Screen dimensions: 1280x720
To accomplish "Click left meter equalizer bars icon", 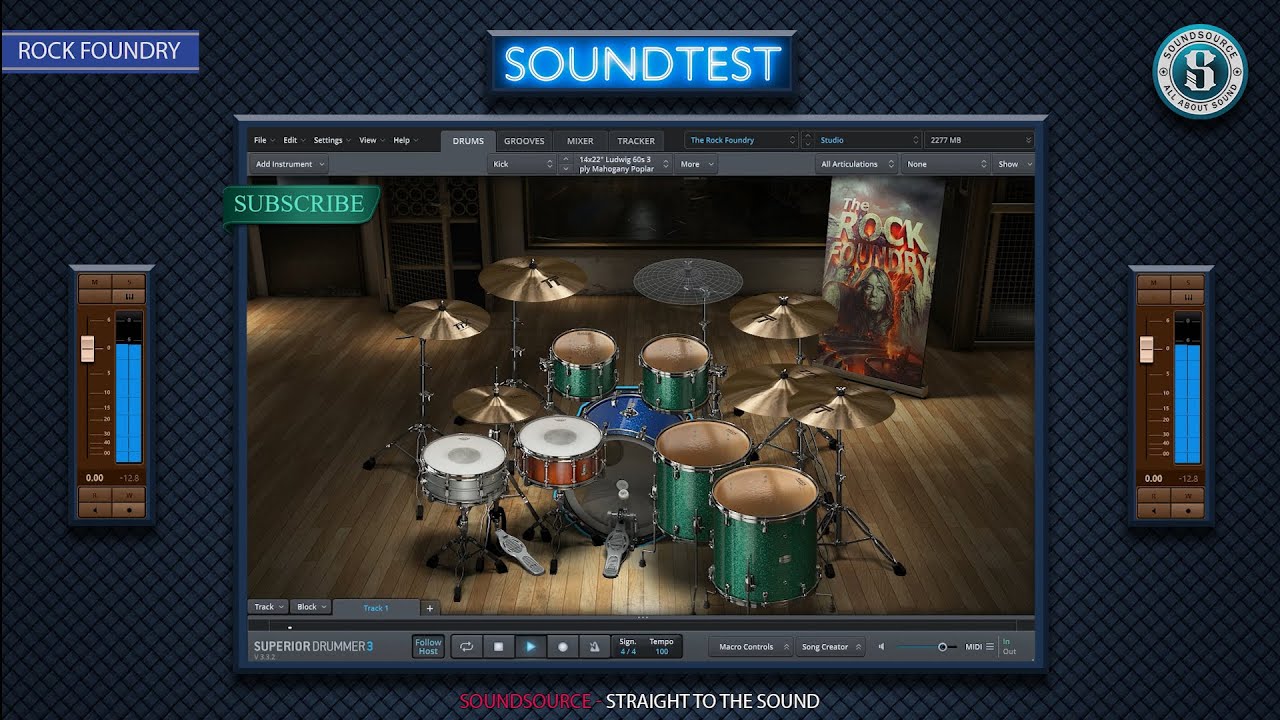I will (128, 297).
